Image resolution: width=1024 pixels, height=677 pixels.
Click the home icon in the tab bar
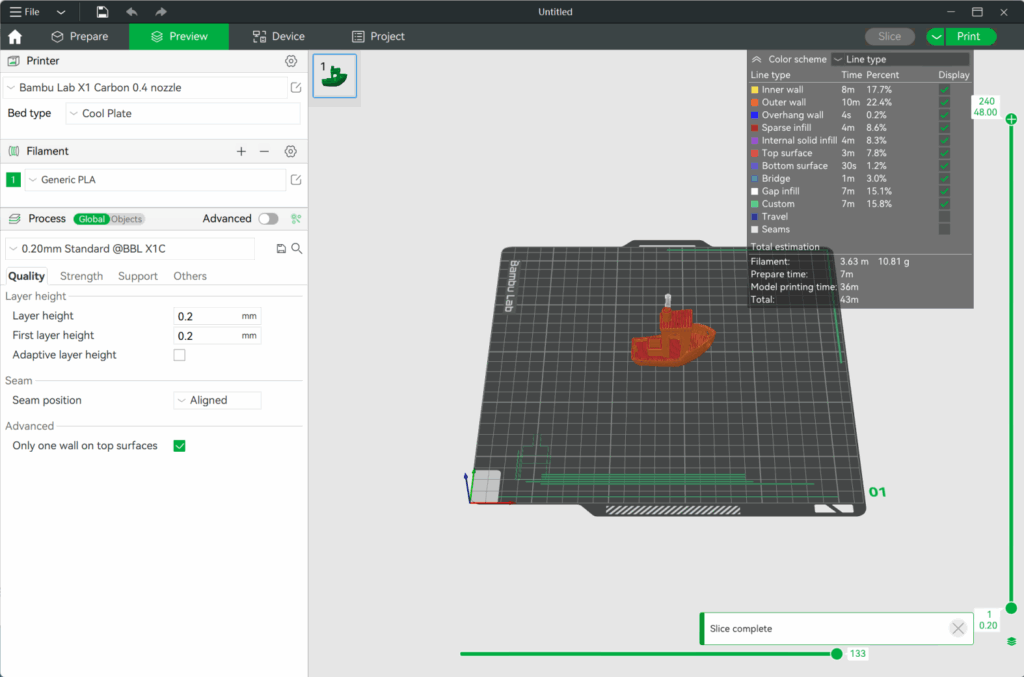(x=14, y=36)
